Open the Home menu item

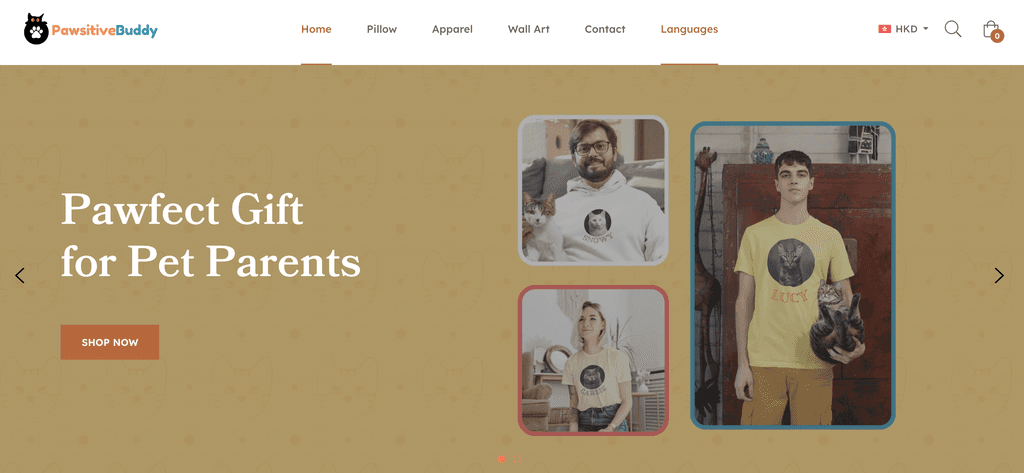(x=316, y=29)
